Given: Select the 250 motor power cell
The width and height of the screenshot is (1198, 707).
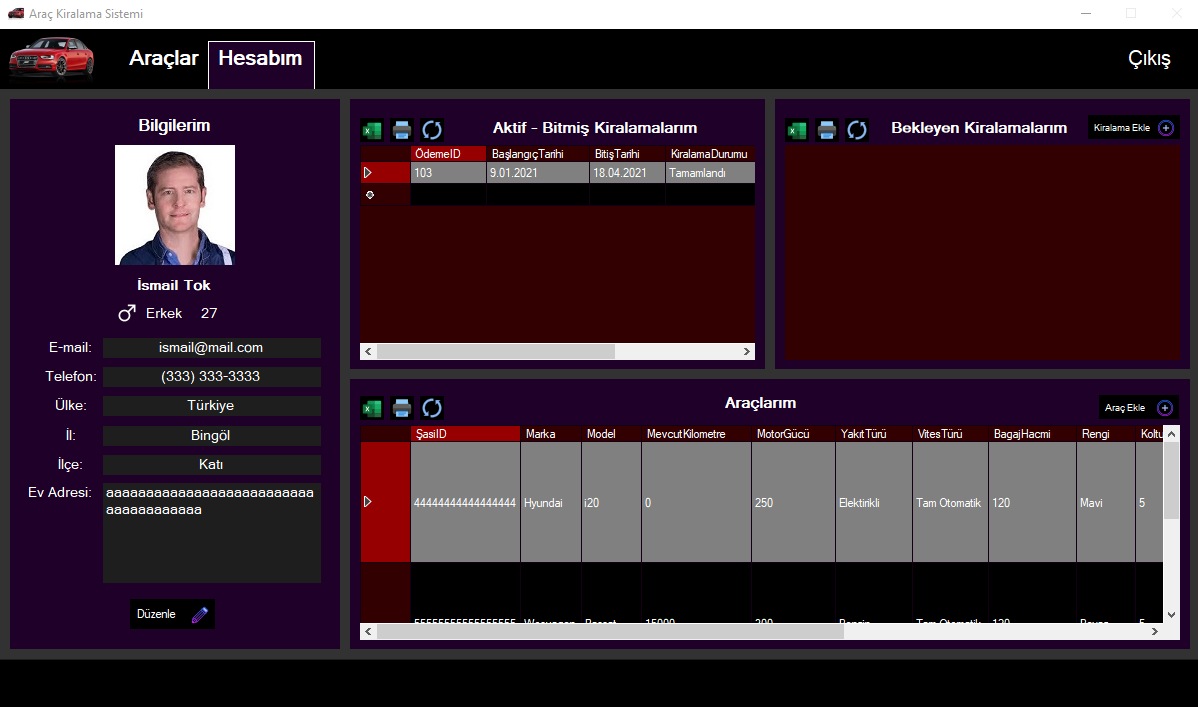Looking at the screenshot, I should click(x=793, y=502).
